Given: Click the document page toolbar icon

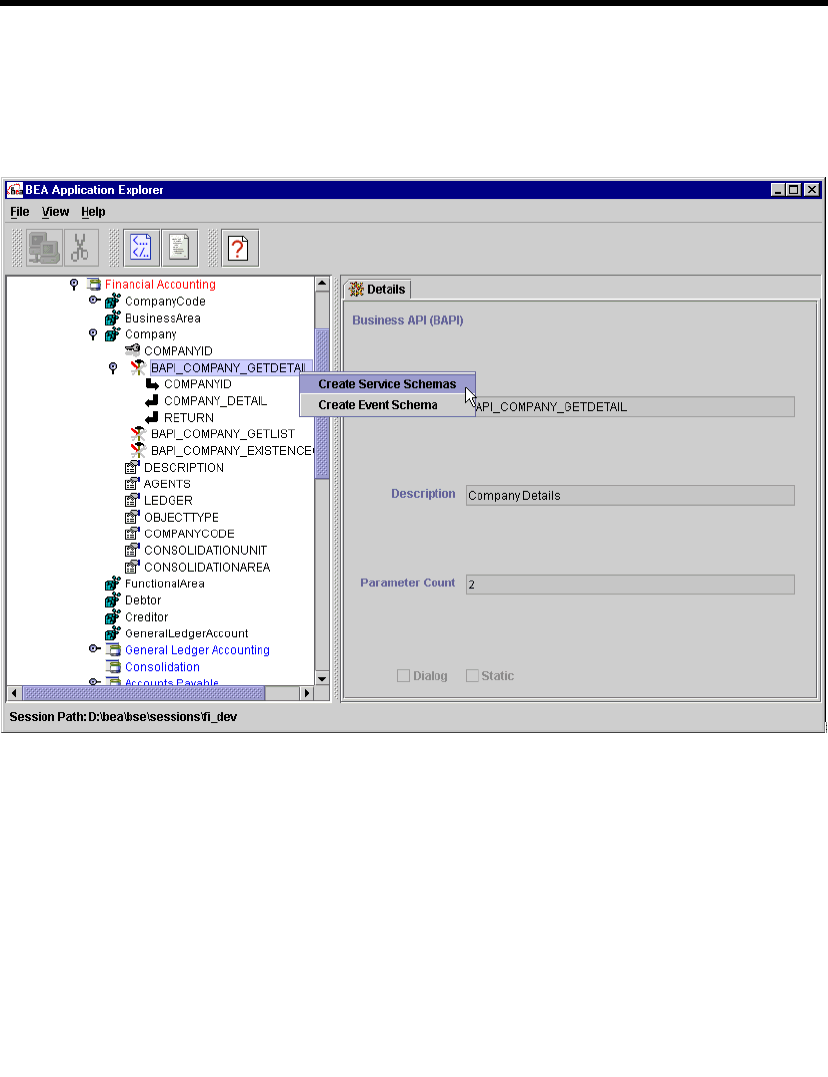Looking at the screenshot, I should [179, 248].
